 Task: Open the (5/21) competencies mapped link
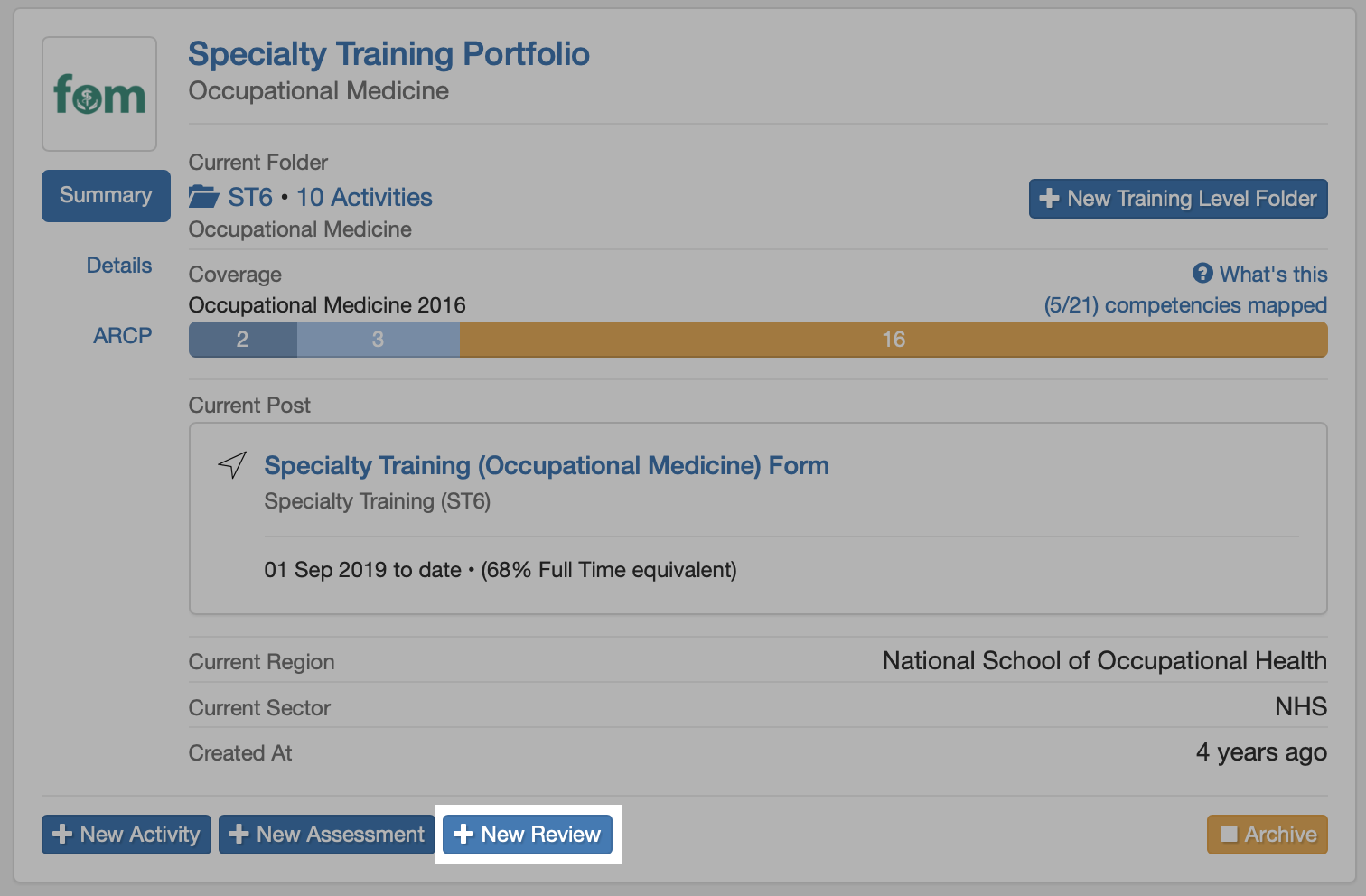pos(1185,305)
